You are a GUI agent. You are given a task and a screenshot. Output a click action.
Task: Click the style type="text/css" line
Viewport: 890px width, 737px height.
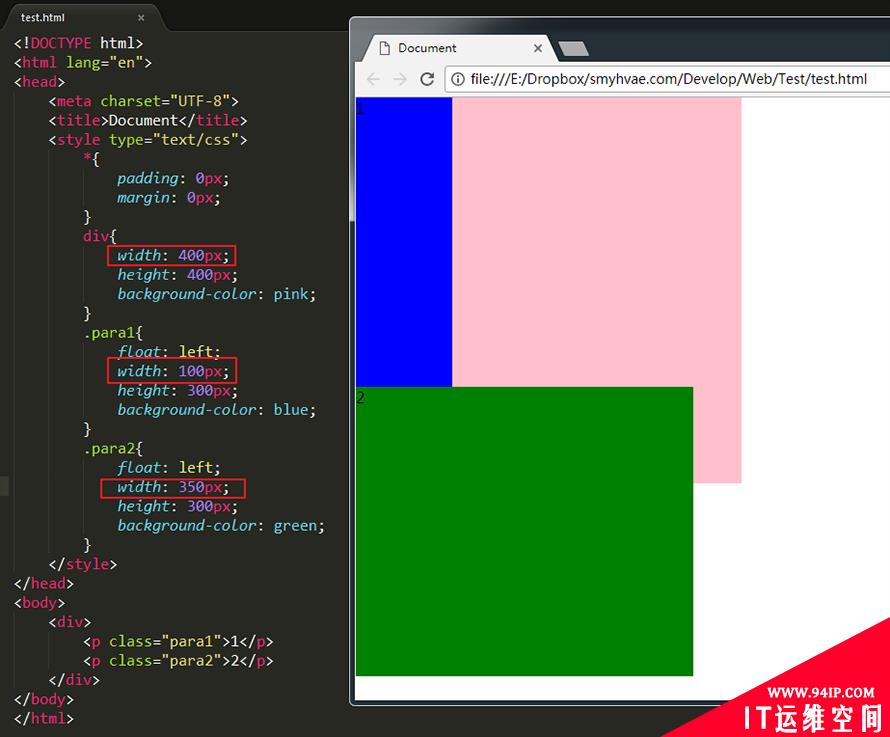pos(148,140)
